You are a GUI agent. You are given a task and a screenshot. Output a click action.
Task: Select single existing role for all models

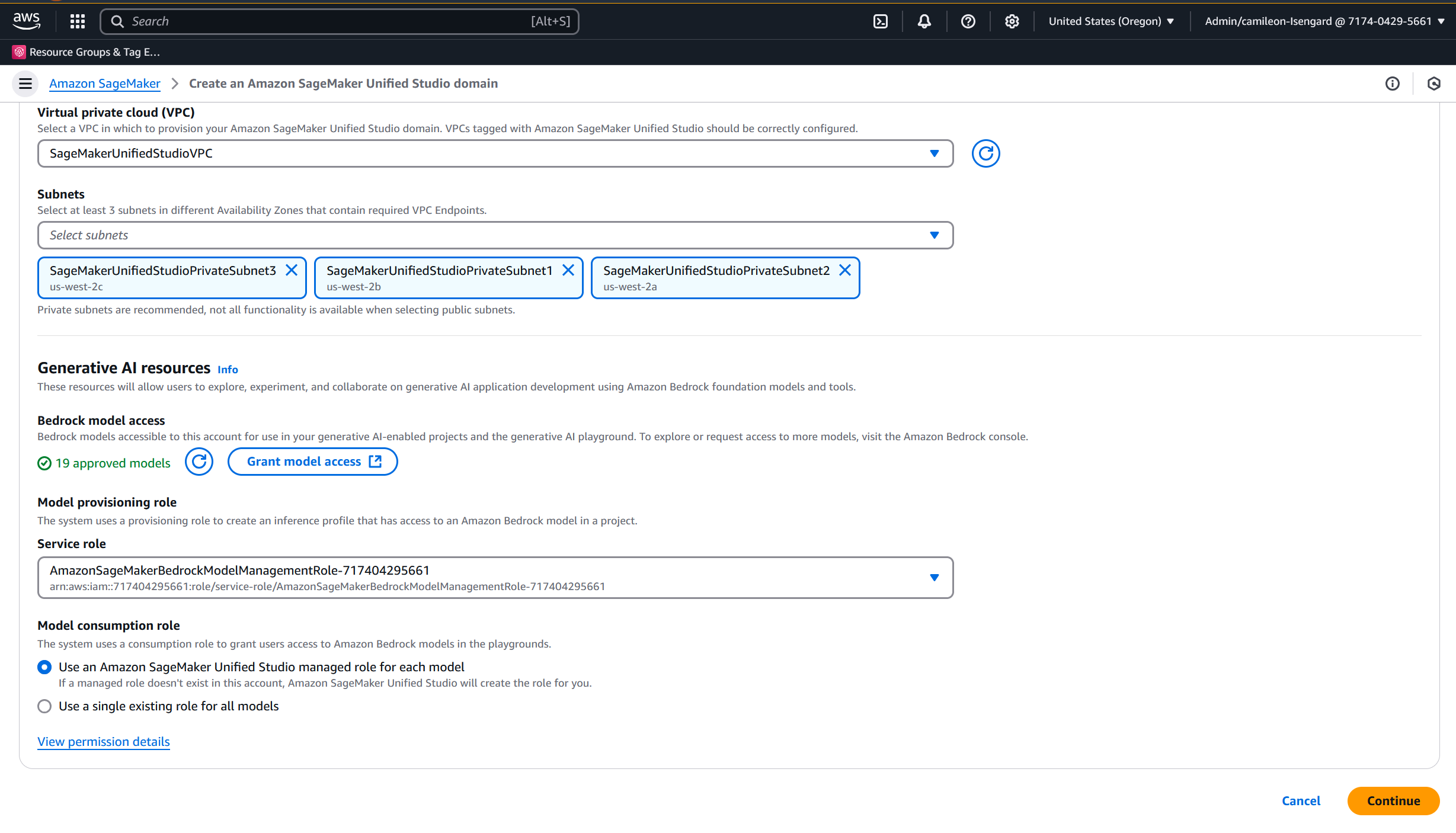44,706
